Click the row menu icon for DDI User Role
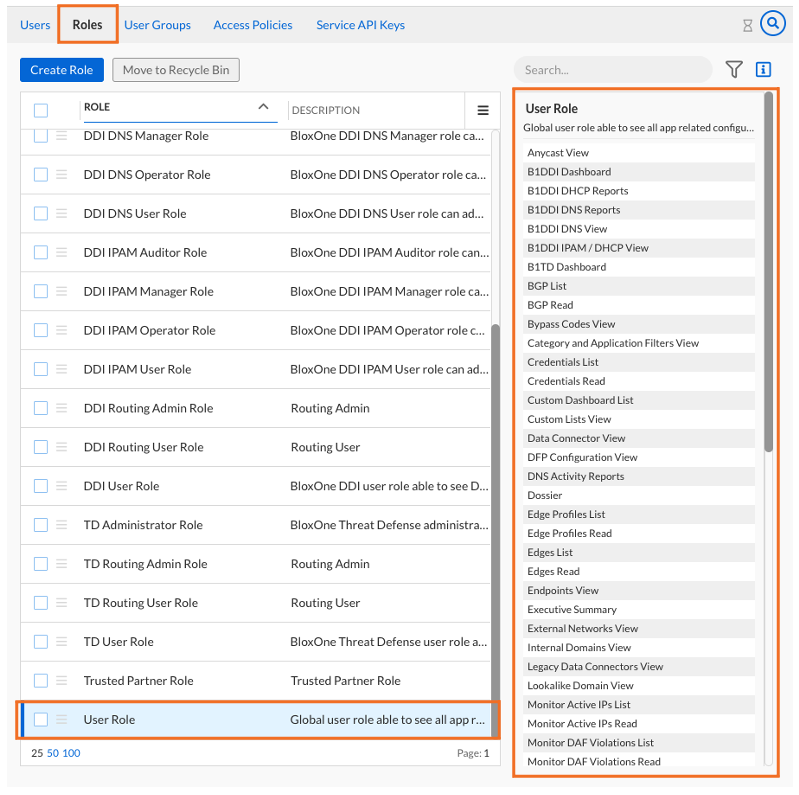The image size is (799, 795). (x=62, y=486)
